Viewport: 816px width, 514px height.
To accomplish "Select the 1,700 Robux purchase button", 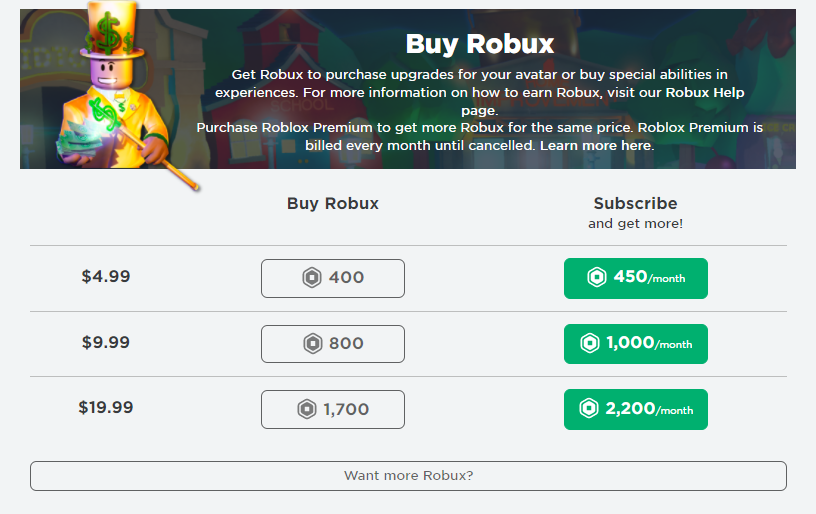I will click(333, 409).
